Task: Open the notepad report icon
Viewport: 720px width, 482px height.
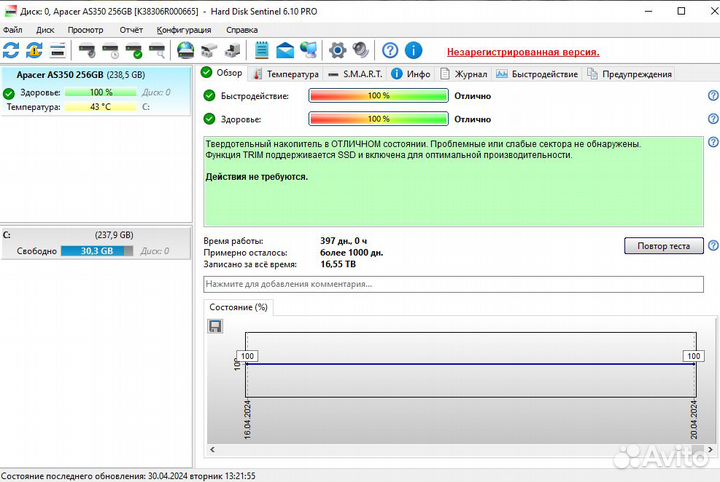Action: point(261,50)
